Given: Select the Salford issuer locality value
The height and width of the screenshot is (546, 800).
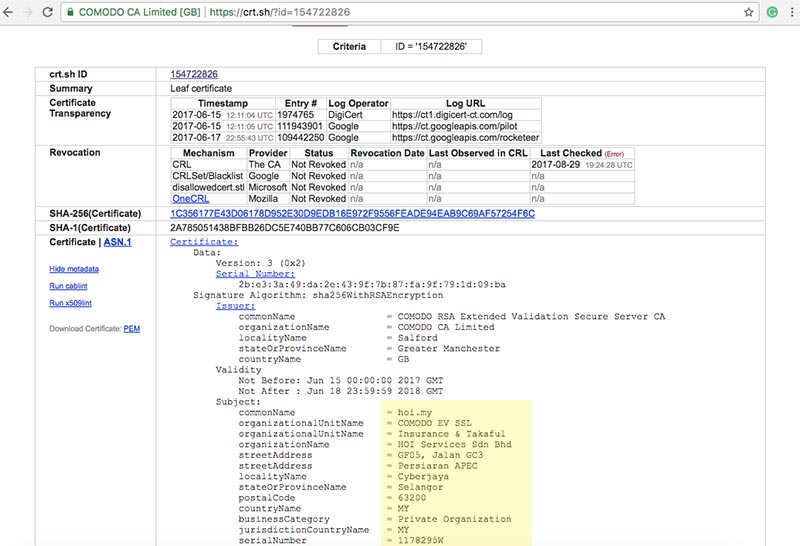Looking at the screenshot, I should click(x=418, y=338).
